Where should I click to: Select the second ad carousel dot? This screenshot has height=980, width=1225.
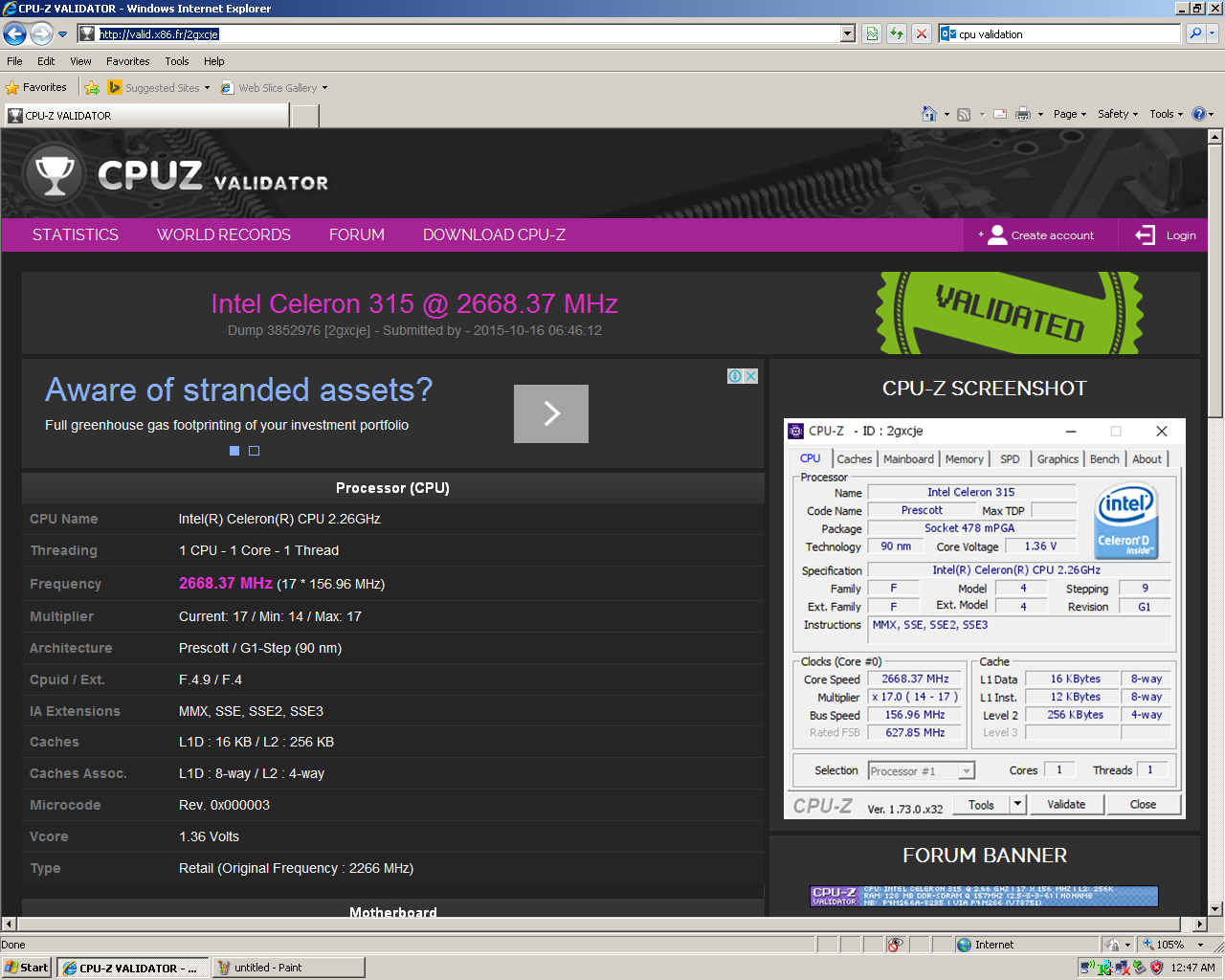click(254, 451)
